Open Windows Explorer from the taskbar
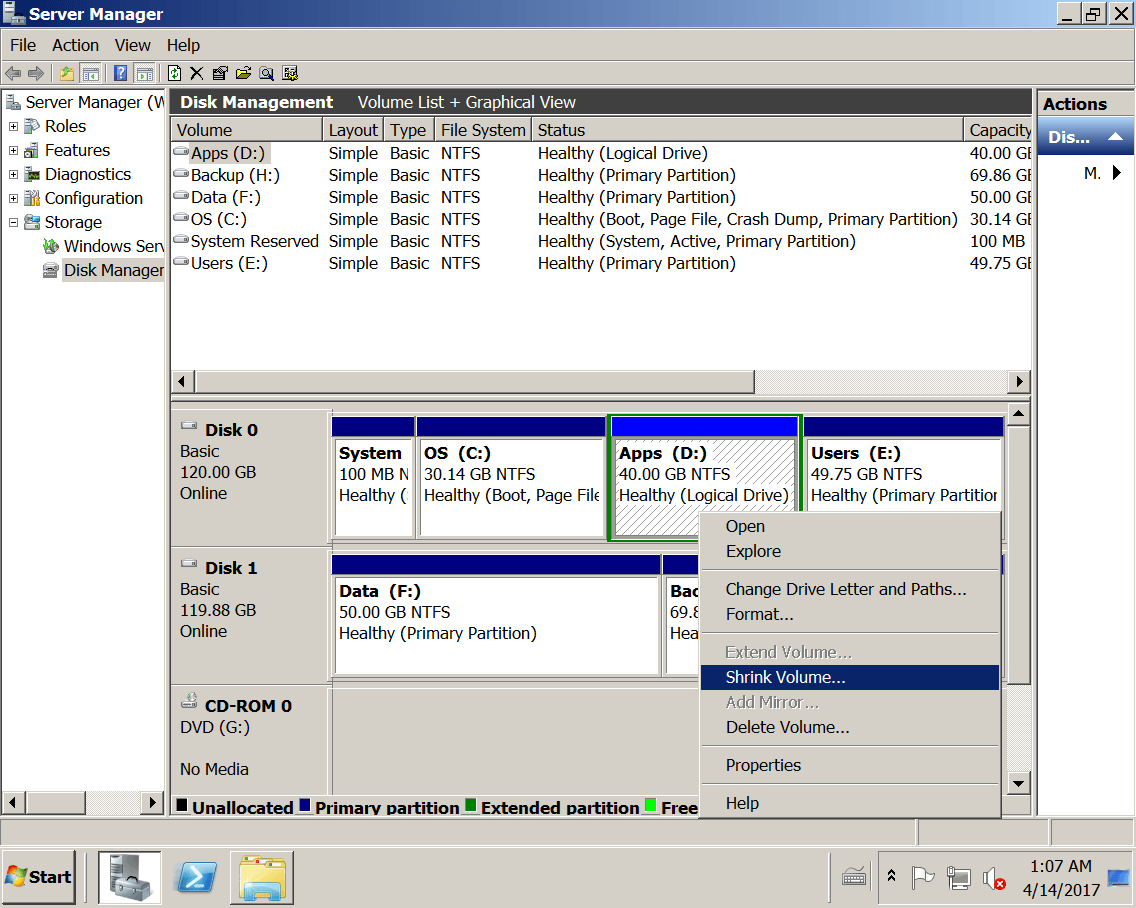Image resolution: width=1136 pixels, height=908 pixels. pos(262,877)
